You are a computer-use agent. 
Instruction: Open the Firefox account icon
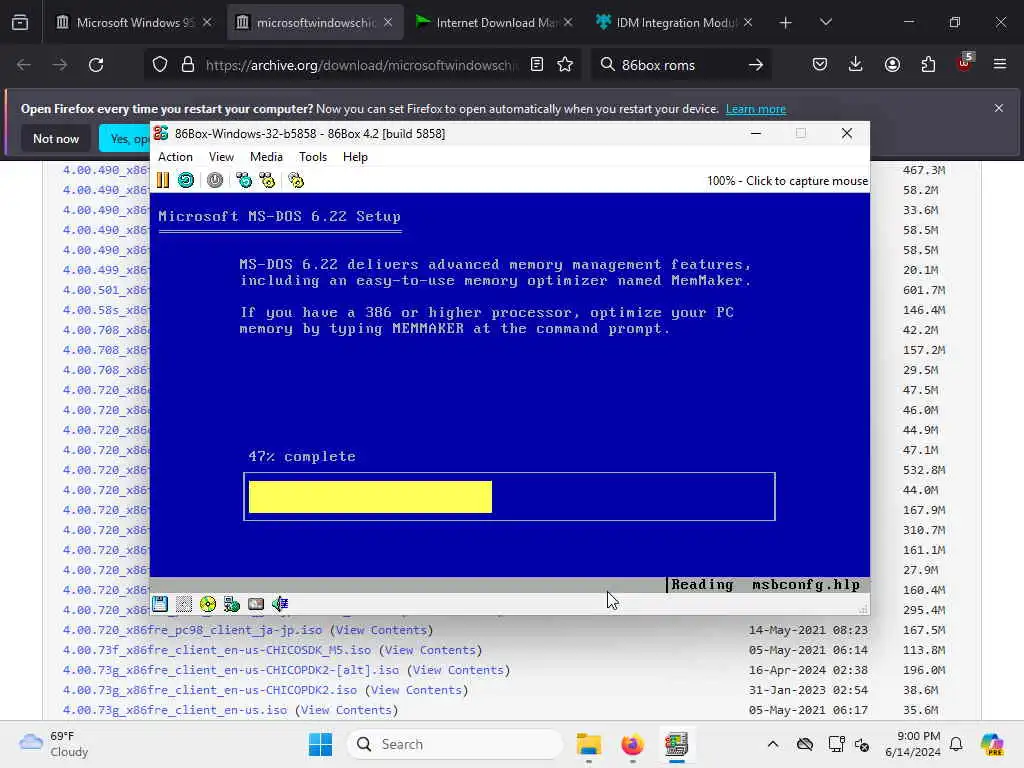pos(892,65)
